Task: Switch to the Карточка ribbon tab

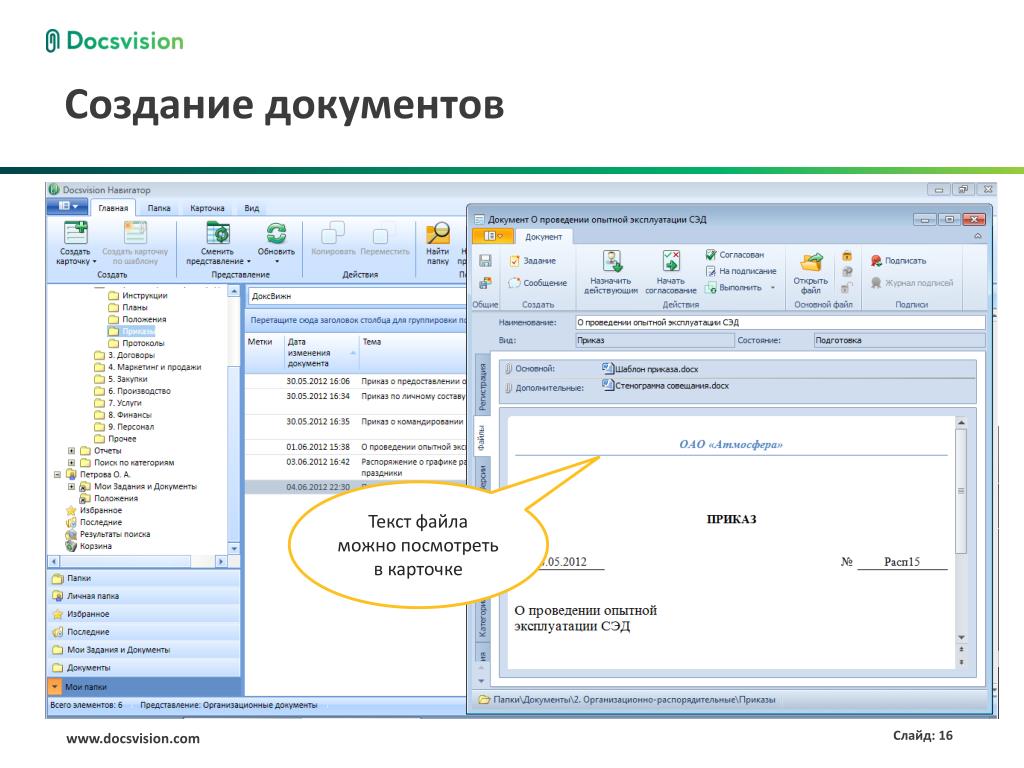Action: pyautogui.click(x=207, y=208)
